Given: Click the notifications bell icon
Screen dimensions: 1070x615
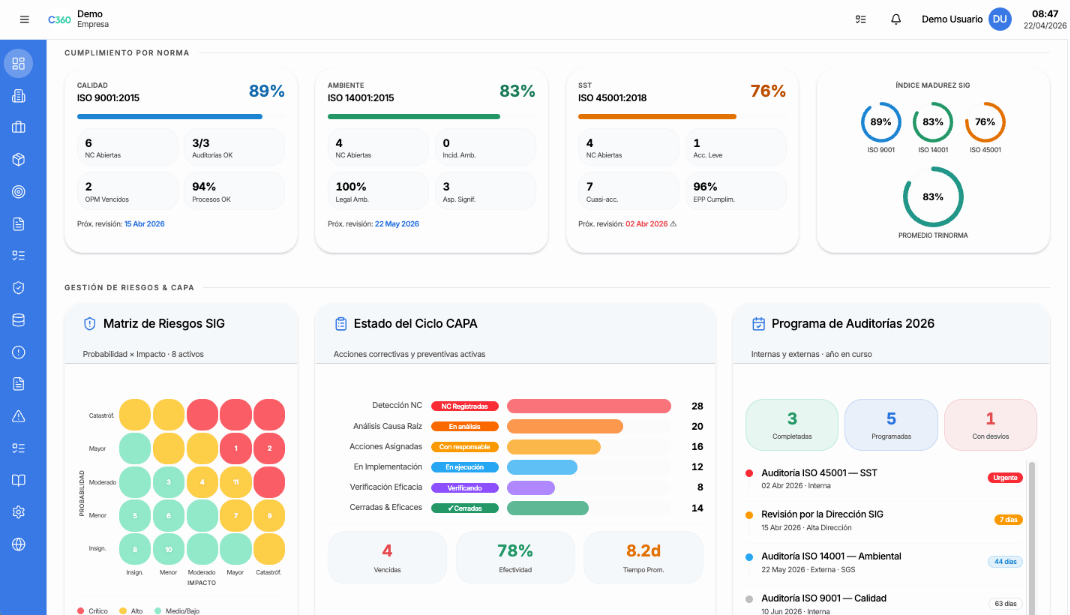Looking at the screenshot, I should click(x=896, y=19).
